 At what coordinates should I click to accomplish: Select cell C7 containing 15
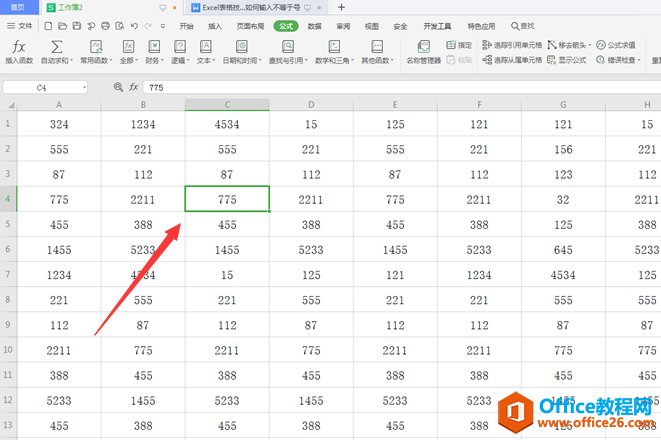pyautogui.click(x=227, y=275)
